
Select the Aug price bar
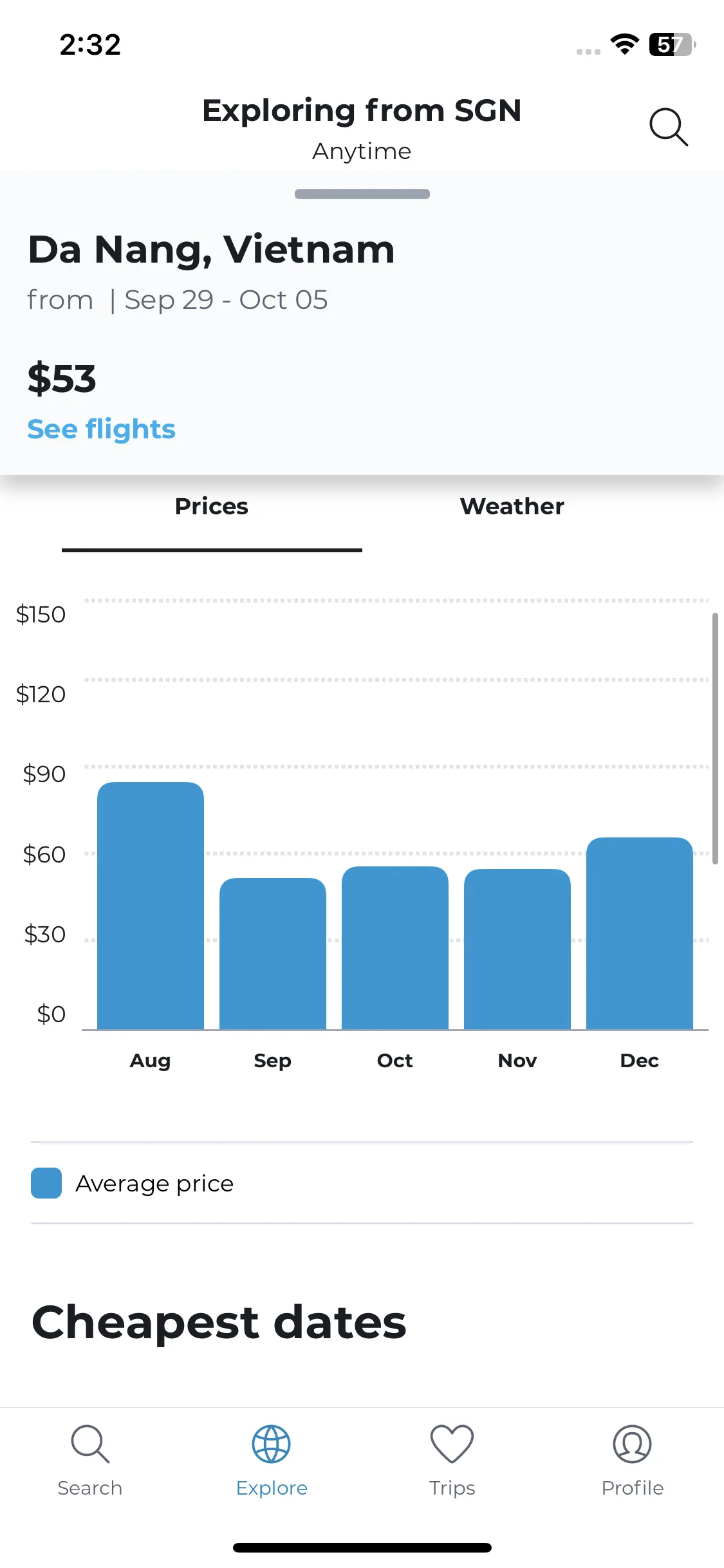click(x=151, y=906)
